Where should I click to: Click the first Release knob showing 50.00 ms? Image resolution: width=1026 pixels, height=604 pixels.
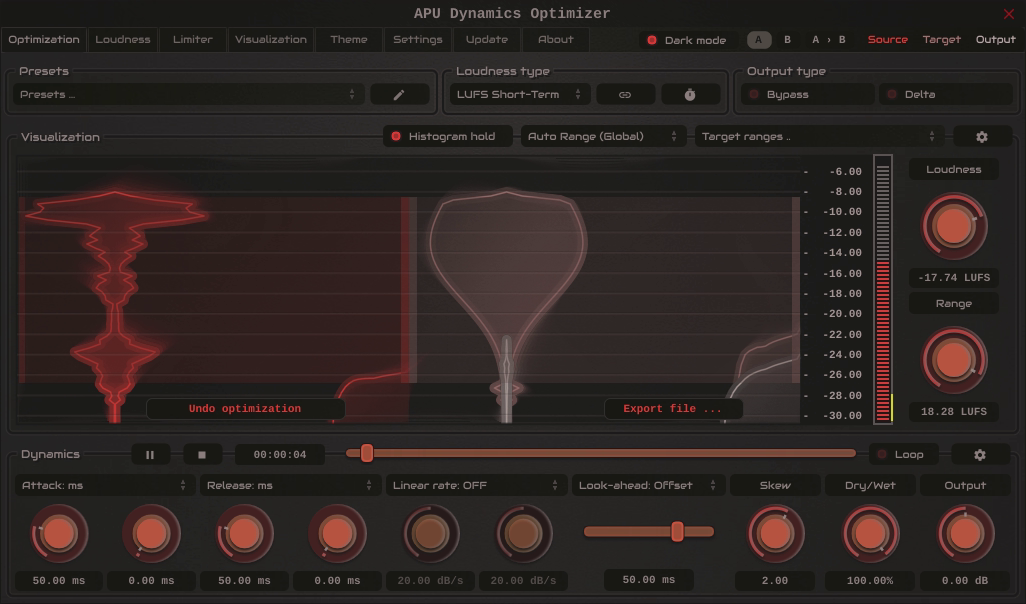coord(244,533)
